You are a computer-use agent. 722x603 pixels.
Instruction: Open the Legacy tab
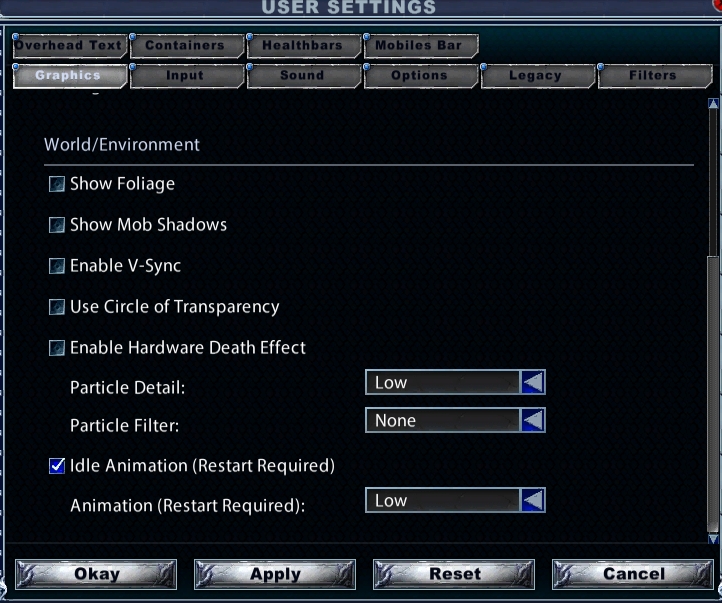click(x=538, y=75)
